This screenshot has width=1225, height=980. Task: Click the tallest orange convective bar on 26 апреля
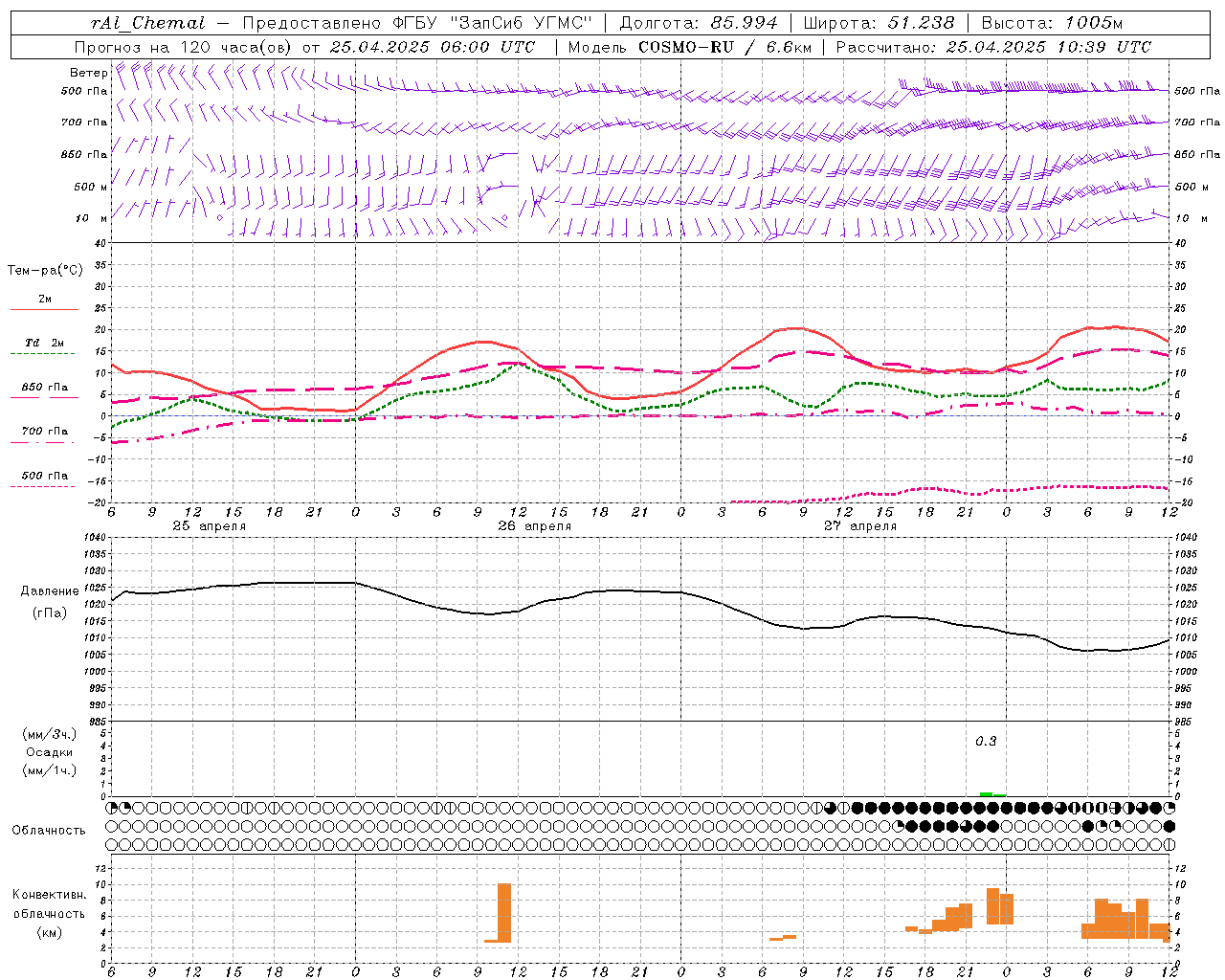(504, 913)
